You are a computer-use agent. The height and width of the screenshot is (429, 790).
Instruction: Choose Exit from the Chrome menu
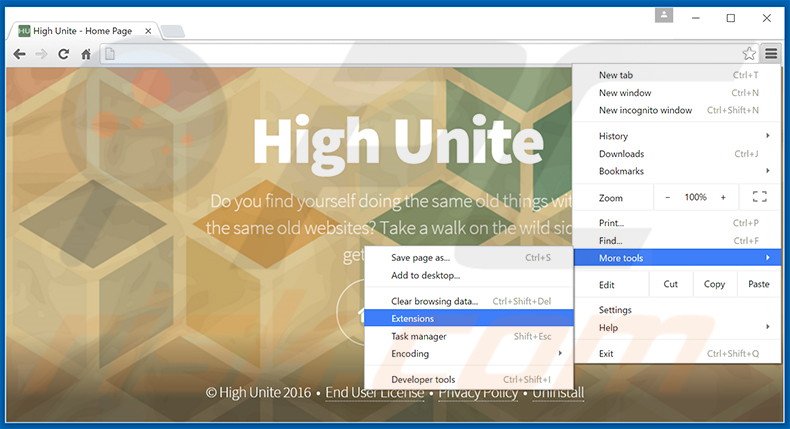[x=677, y=353]
